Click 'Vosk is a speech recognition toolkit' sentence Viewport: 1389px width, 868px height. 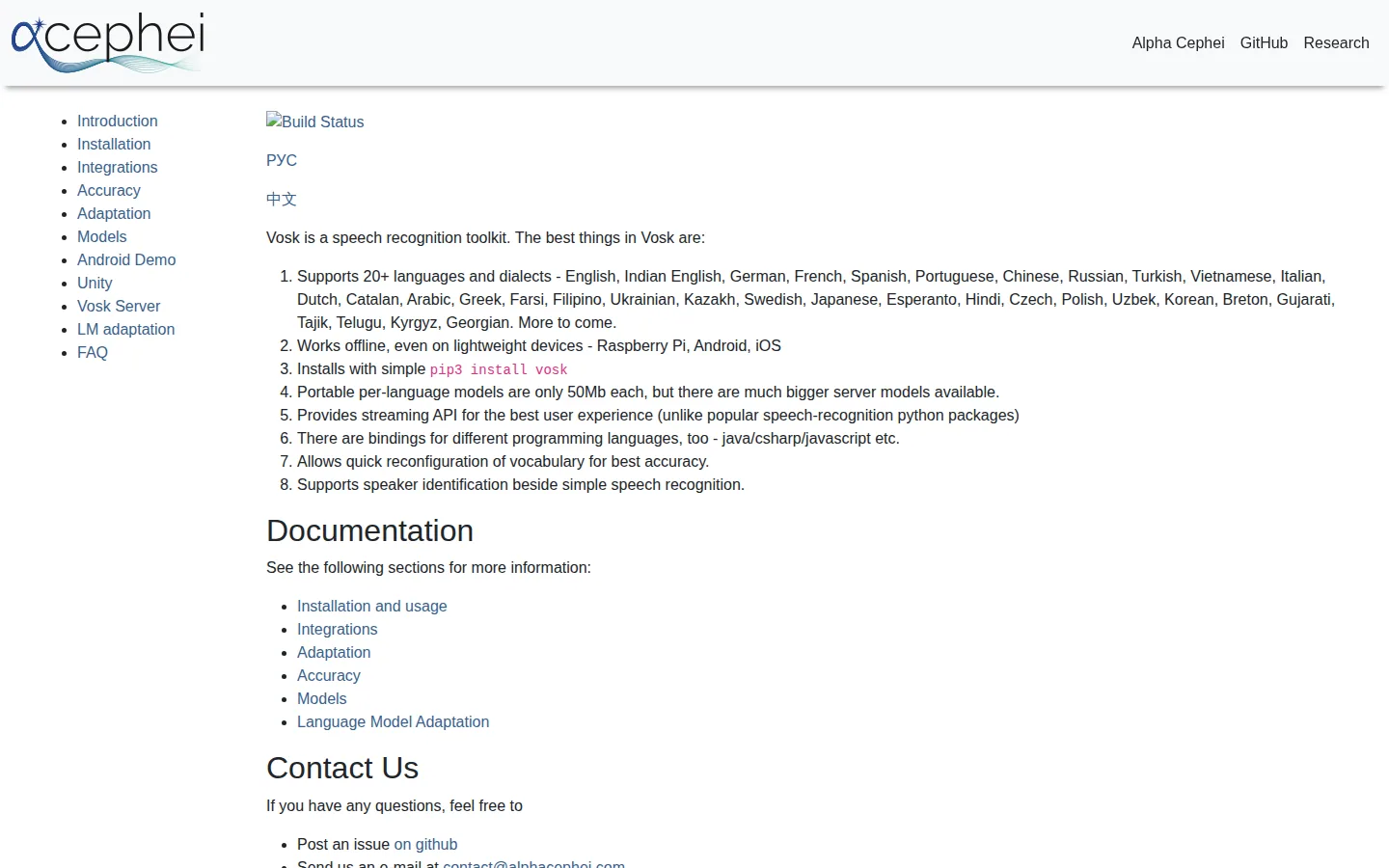click(485, 237)
